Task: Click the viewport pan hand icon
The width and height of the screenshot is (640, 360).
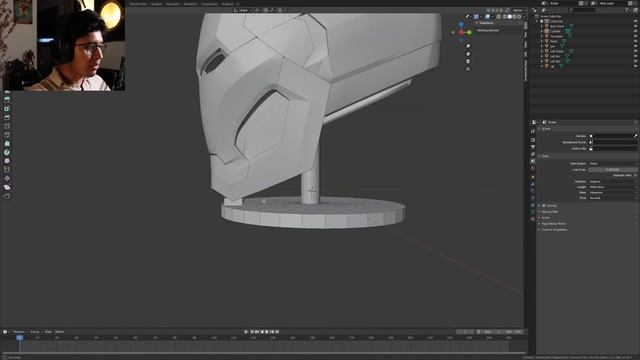Action: pos(468,54)
